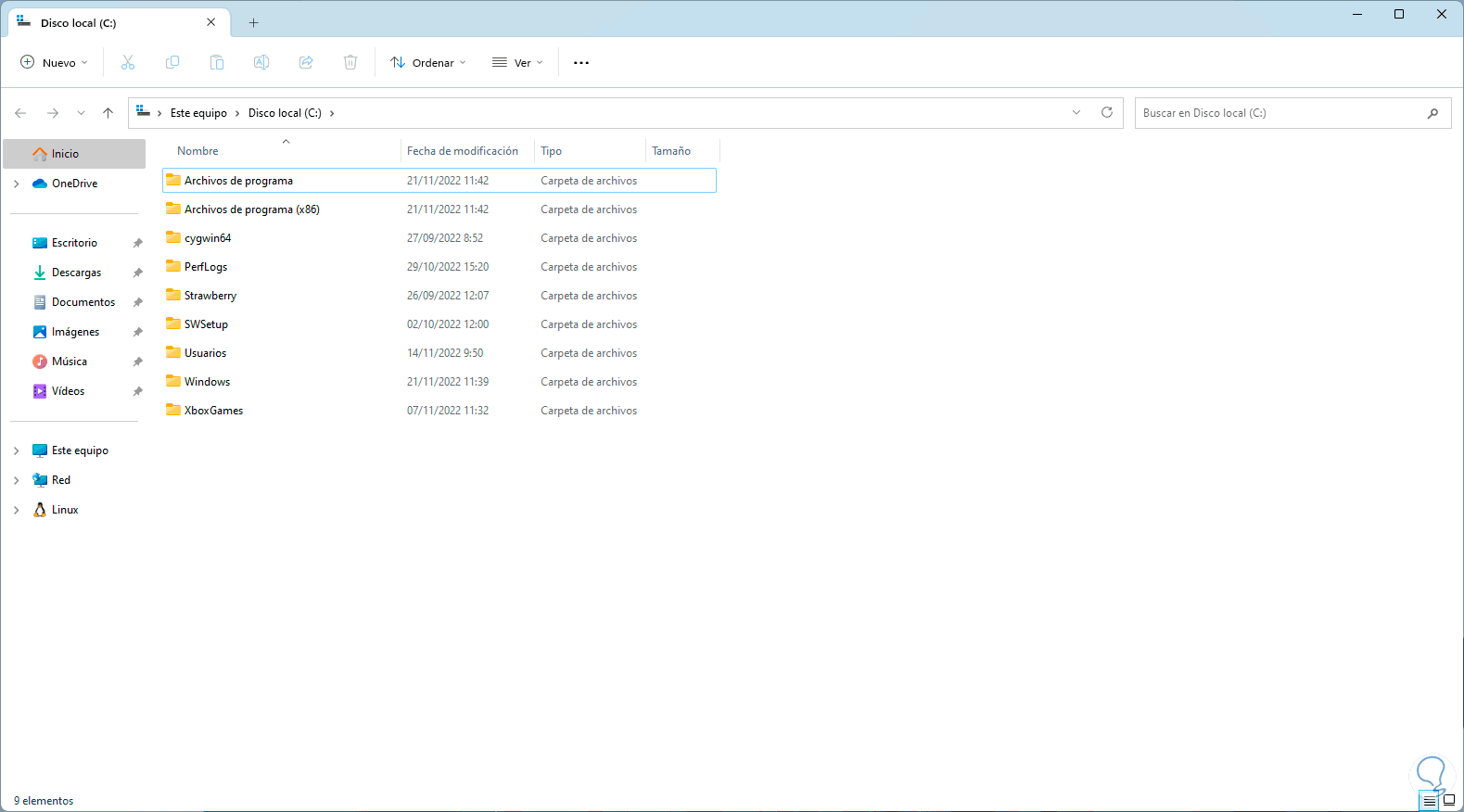Click Disco local (C:) in address breadcrumb
The width and height of the screenshot is (1464, 812).
pos(285,113)
